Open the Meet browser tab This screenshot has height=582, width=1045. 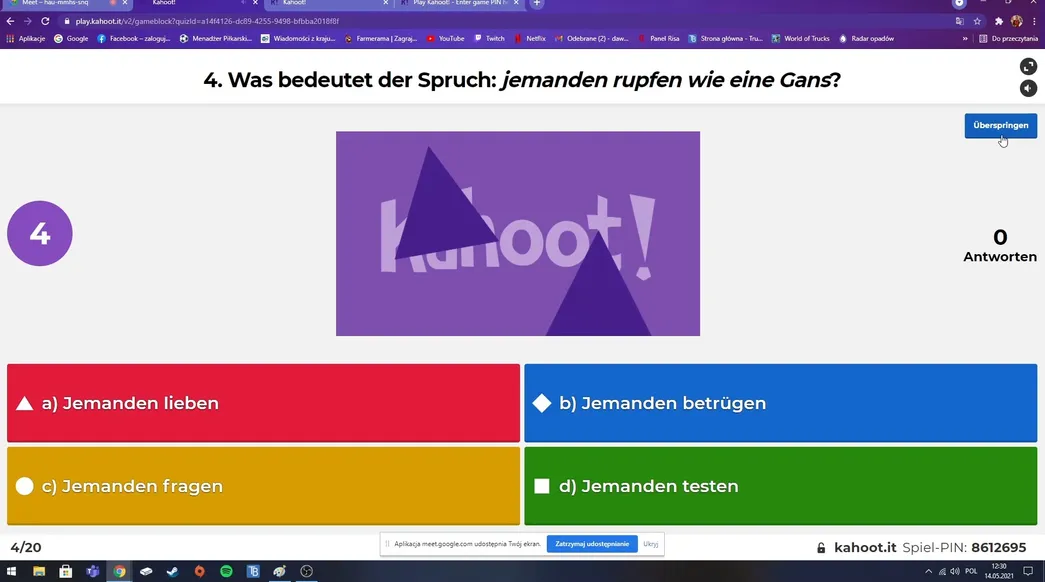(65, 3)
